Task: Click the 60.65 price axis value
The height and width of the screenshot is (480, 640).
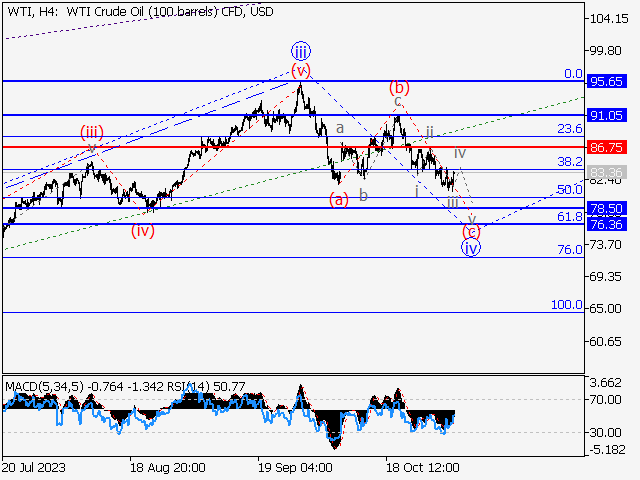Action: (x=606, y=341)
